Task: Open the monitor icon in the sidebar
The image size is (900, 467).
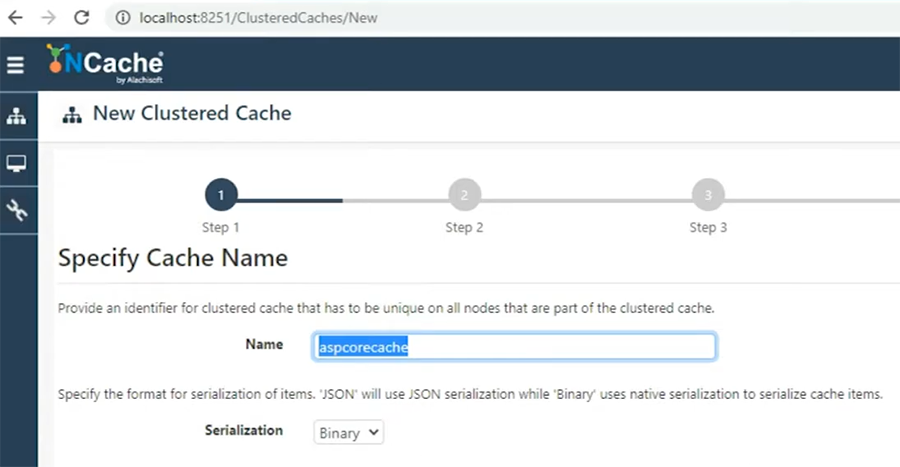Action: (16, 164)
